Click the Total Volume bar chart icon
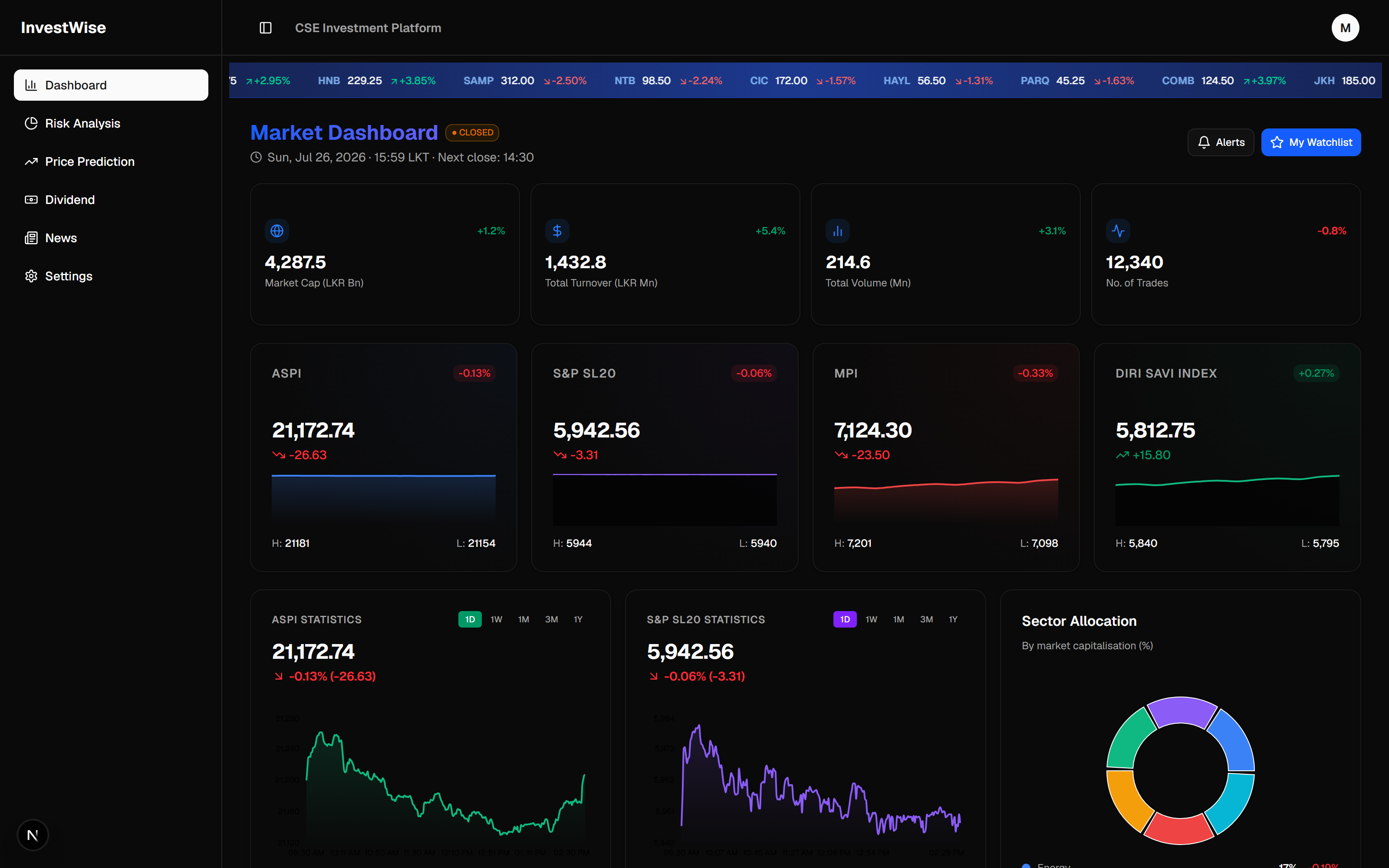Viewport: 1389px width, 868px height. pyautogui.click(x=837, y=231)
